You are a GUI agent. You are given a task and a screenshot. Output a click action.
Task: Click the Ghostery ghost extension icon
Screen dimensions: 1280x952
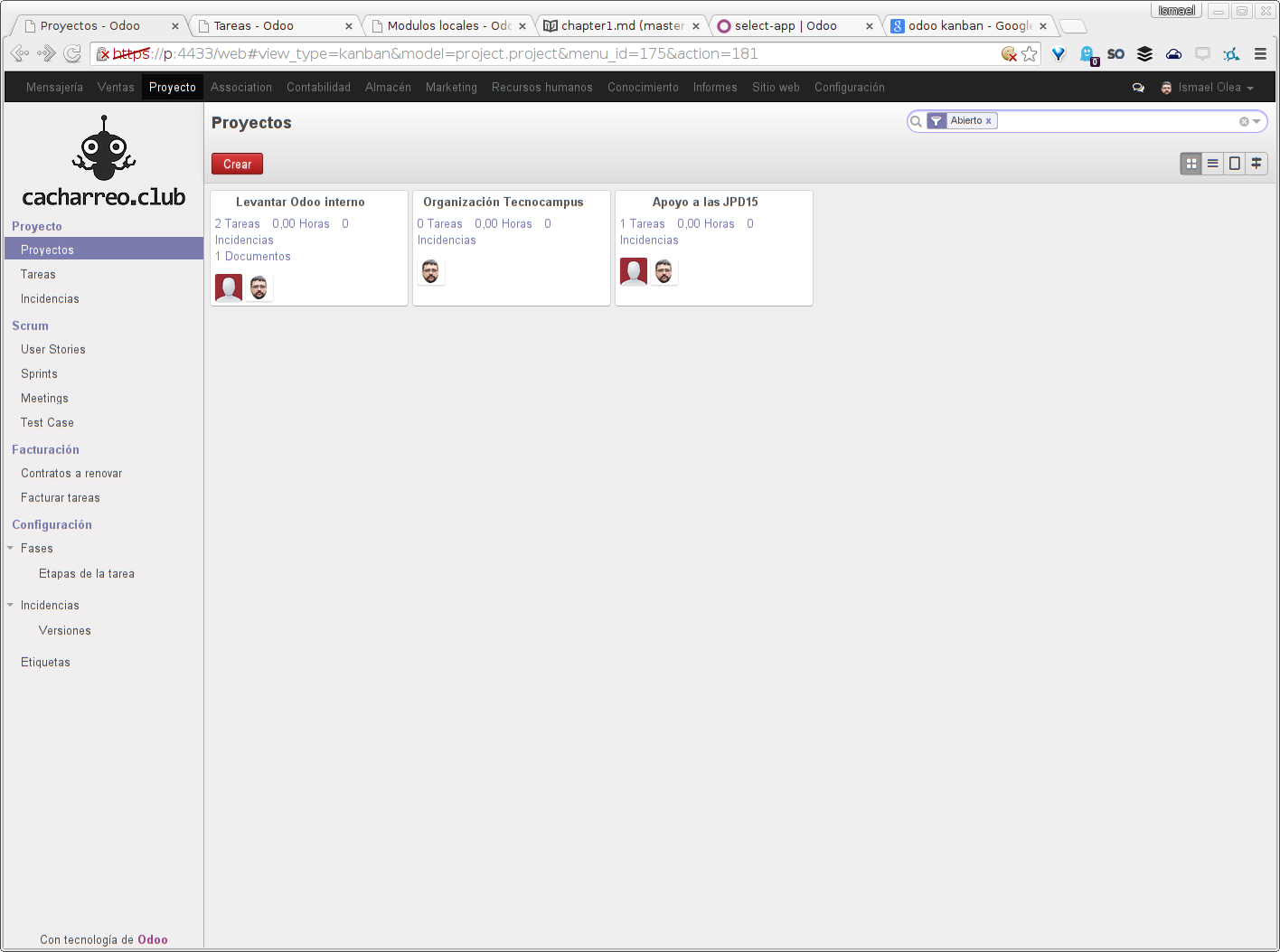point(1087,54)
